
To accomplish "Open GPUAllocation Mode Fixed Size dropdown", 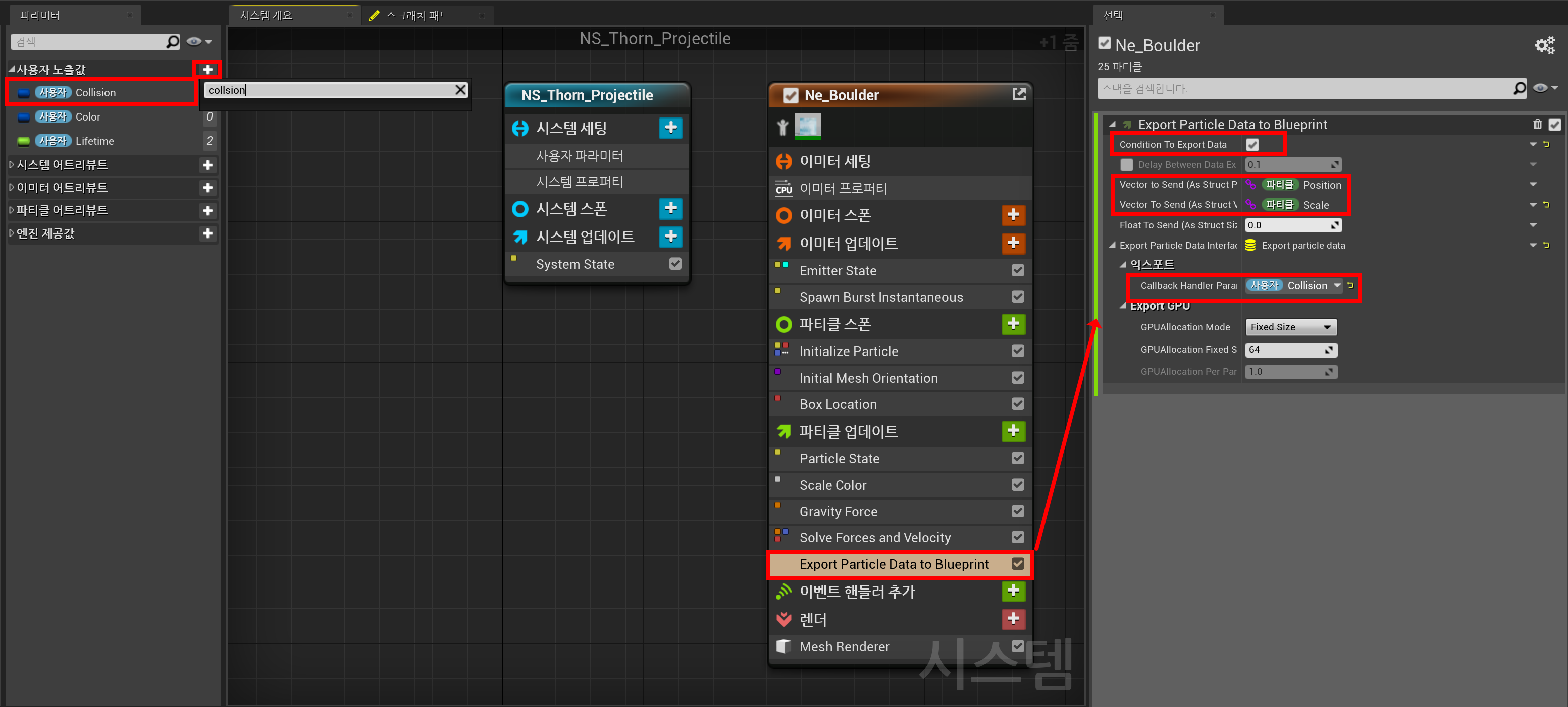I will pyautogui.click(x=1291, y=327).
